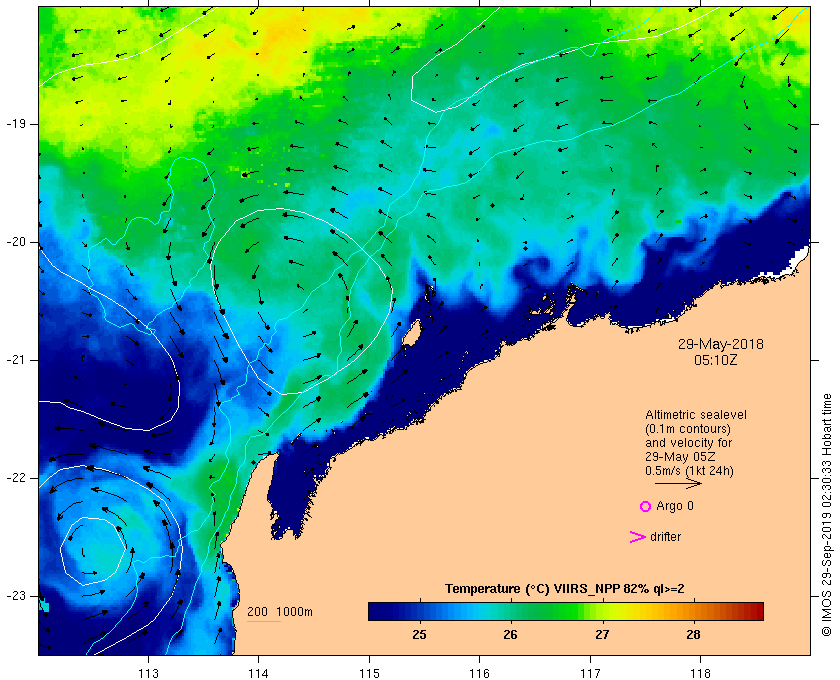Click the IMOS copyright text
The height and width of the screenshot is (680, 840).
(827, 515)
